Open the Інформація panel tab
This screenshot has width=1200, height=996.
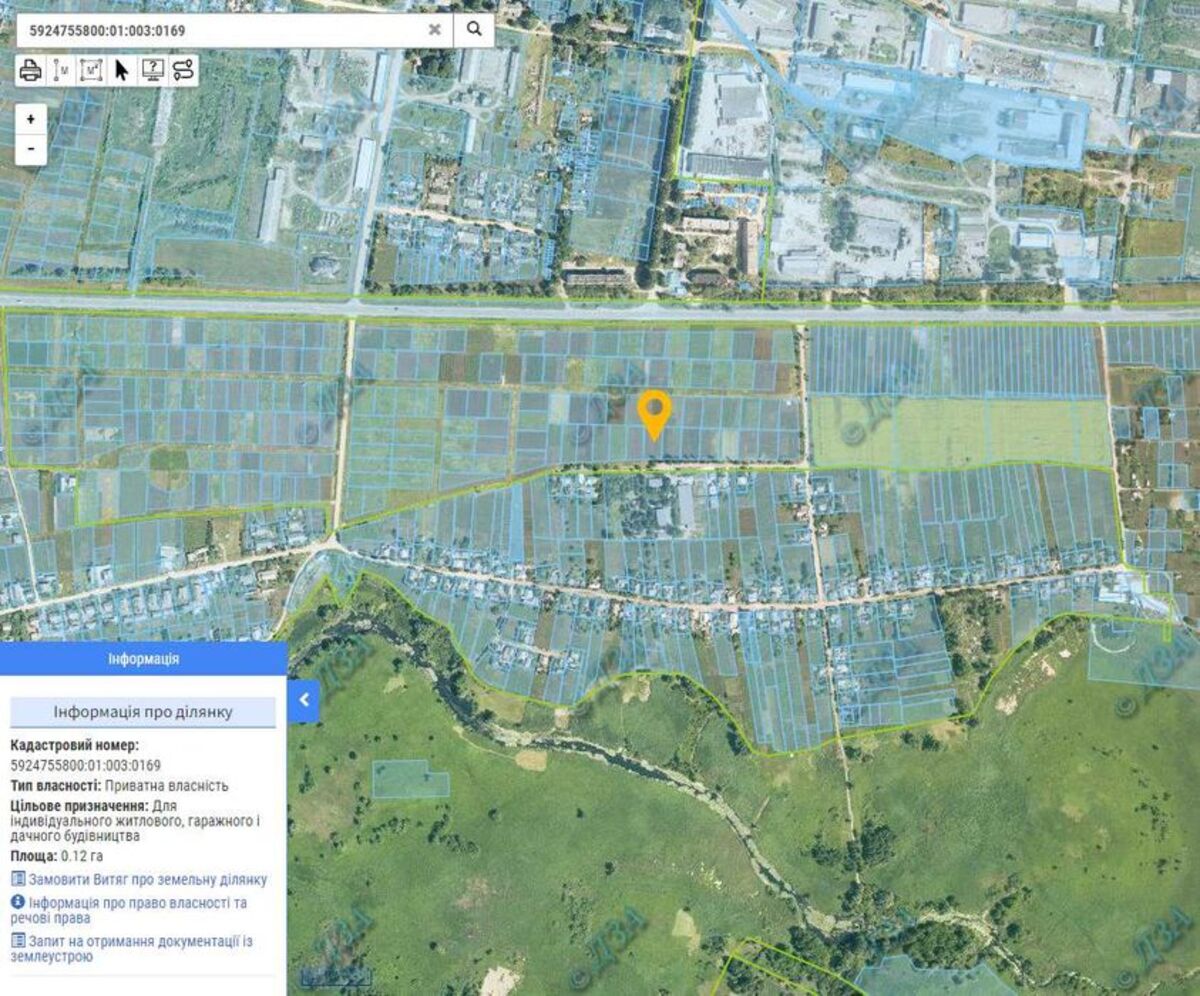(143, 660)
